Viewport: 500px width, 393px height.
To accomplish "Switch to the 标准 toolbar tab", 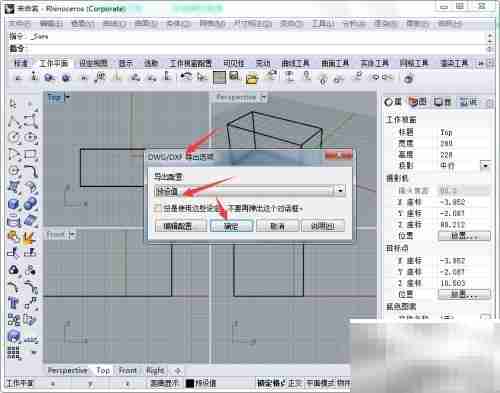I will pyautogui.click(x=21, y=63).
